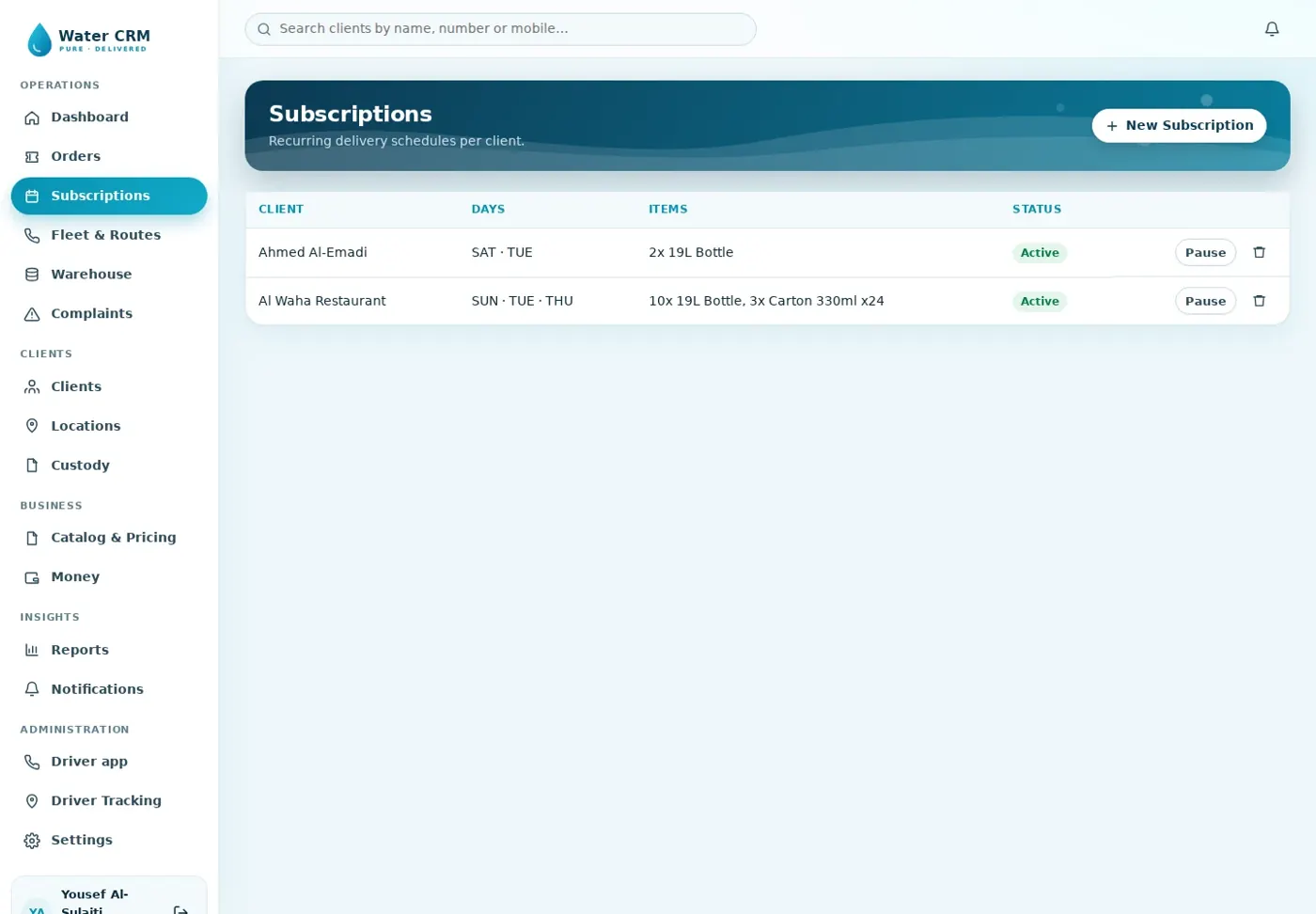This screenshot has height=914, width=1316.
Task: Go to the Money section
Action: pyautogui.click(x=109, y=577)
